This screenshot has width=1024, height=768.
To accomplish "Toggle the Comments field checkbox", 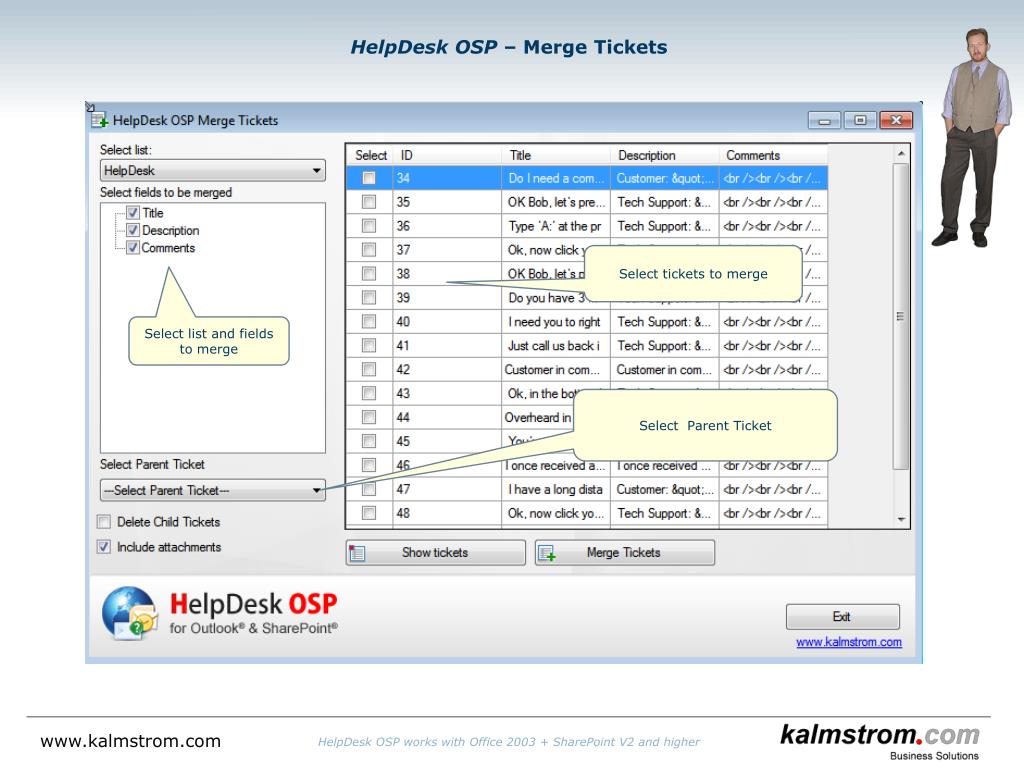I will (133, 248).
